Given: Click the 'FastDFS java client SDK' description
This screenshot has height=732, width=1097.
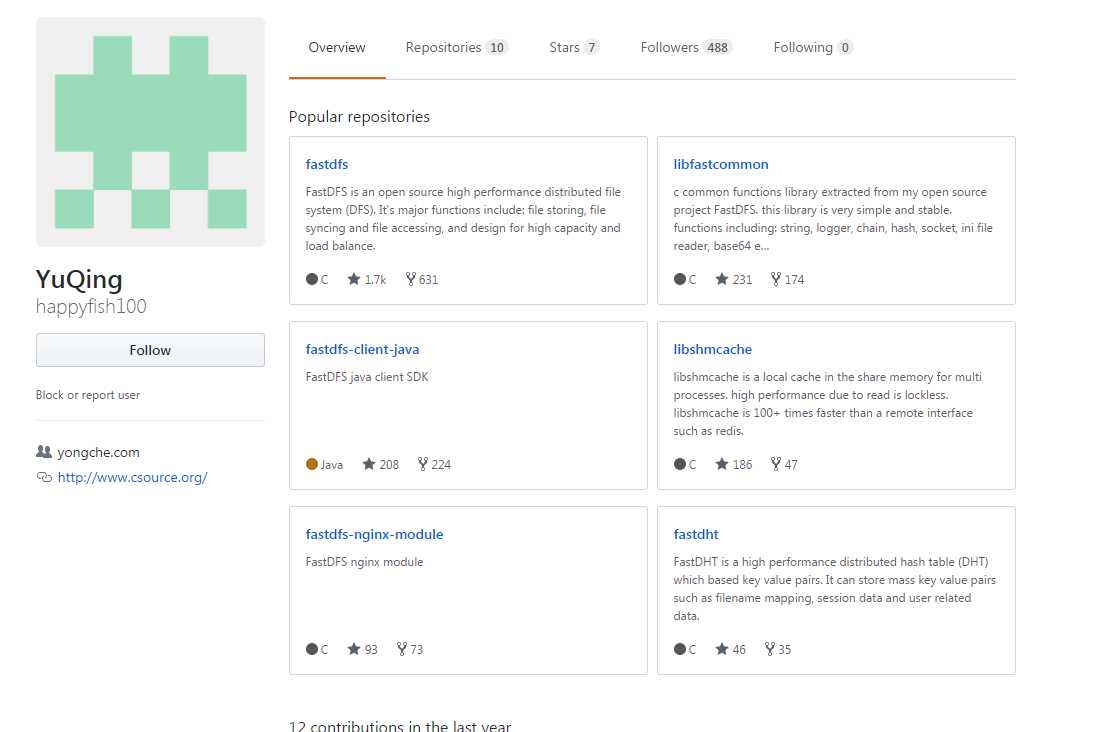Looking at the screenshot, I should 367,376.
